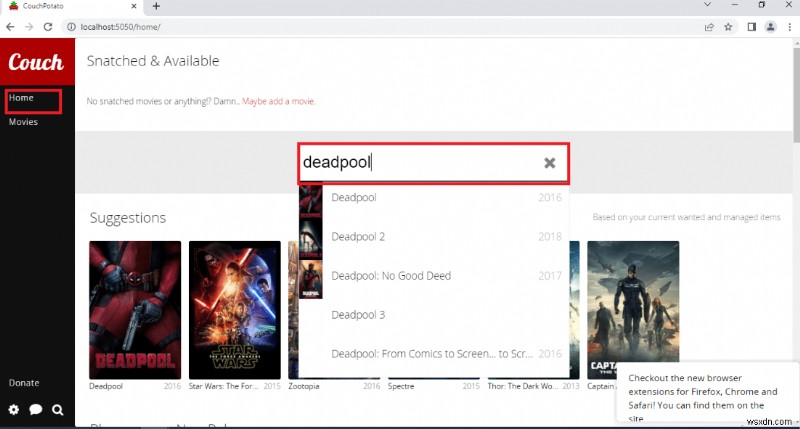Select Deadpool: From Comics to Screen result
Screen dimensions: 800x429
click(434, 354)
